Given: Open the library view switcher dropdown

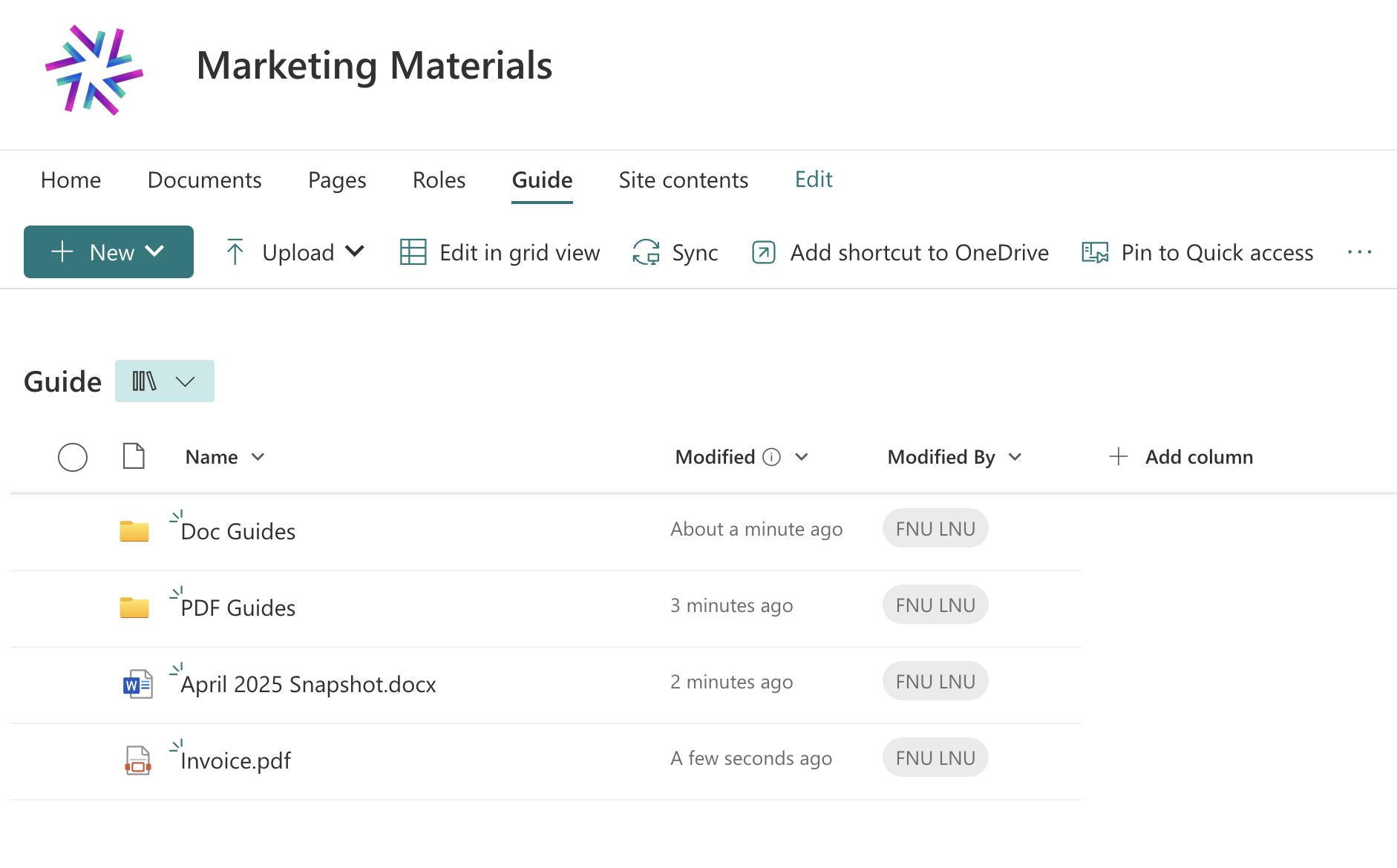Looking at the screenshot, I should [164, 381].
